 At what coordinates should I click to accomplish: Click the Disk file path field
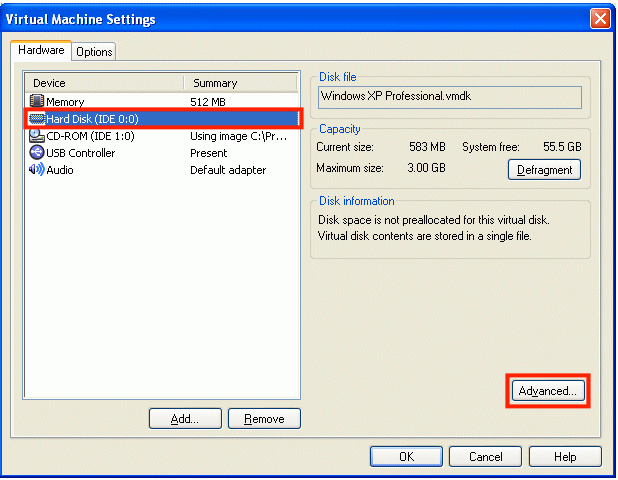pos(450,97)
